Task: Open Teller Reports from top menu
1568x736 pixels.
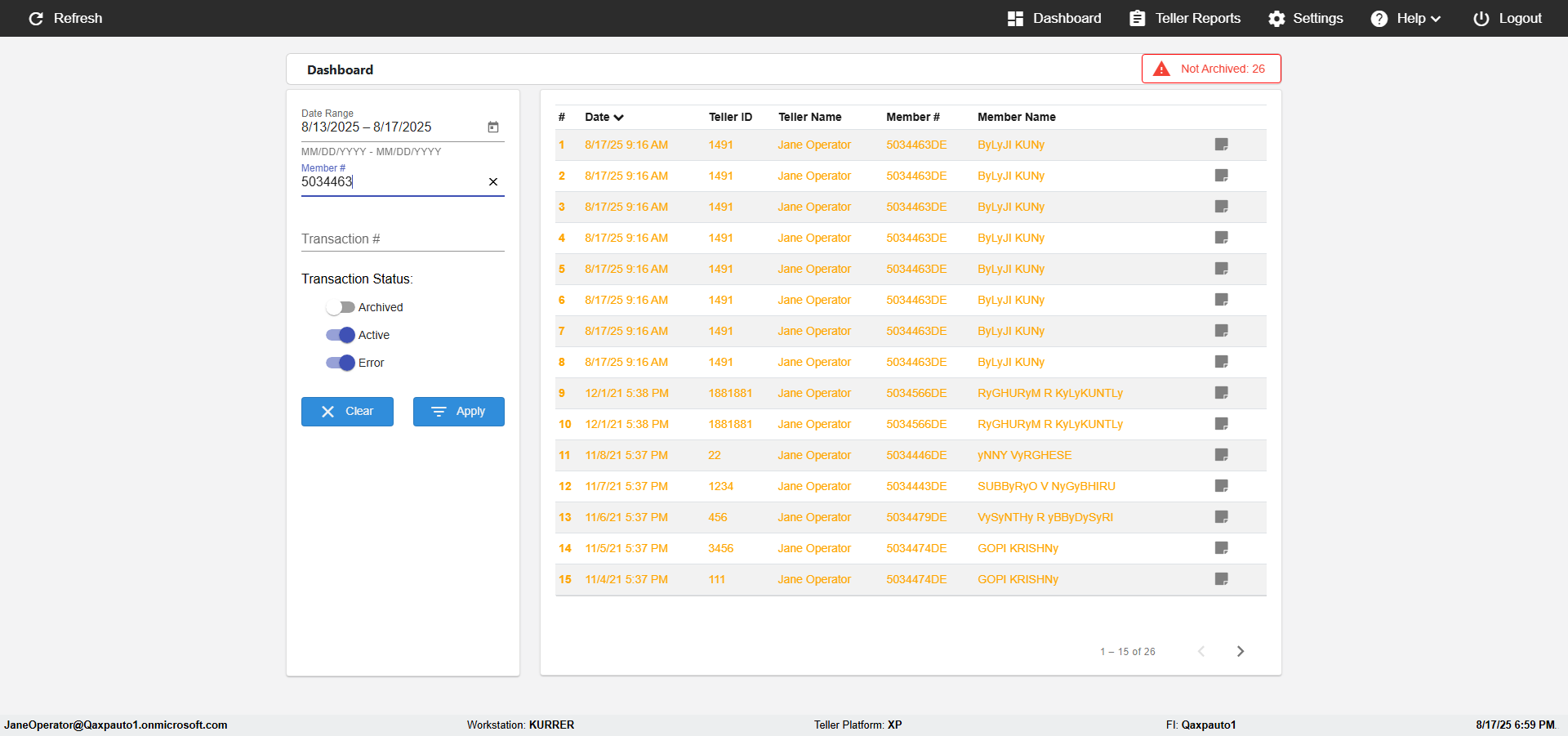Action: click(x=1185, y=18)
